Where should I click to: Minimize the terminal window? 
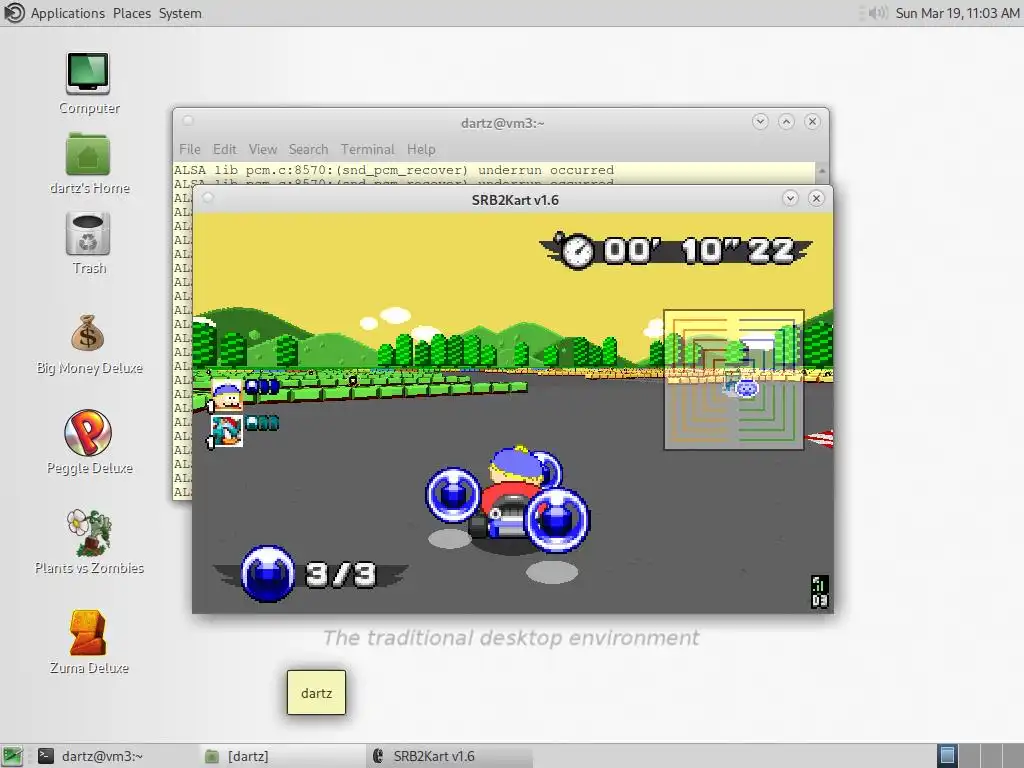(x=760, y=121)
